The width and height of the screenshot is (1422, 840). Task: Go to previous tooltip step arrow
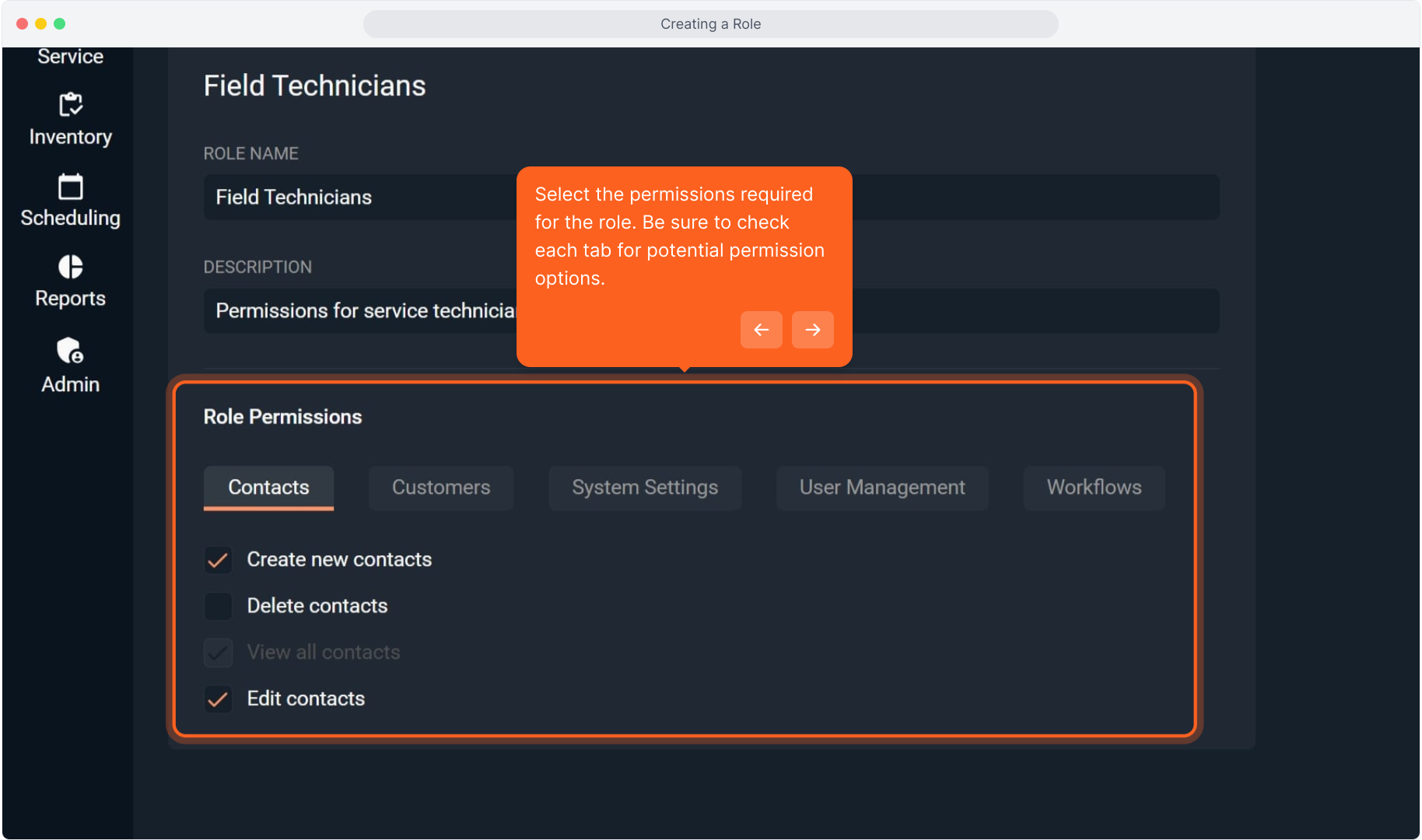tap(761, 330)
